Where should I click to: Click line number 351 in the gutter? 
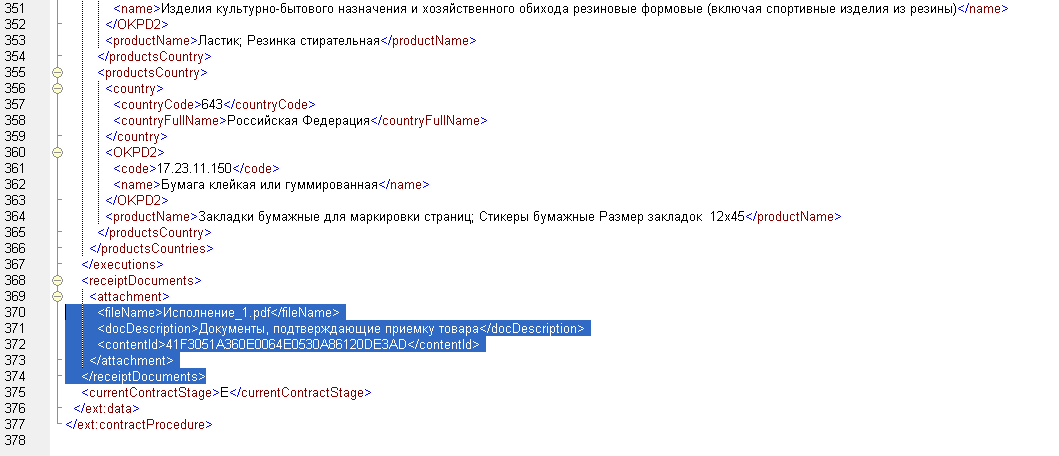tap(14, 9)
